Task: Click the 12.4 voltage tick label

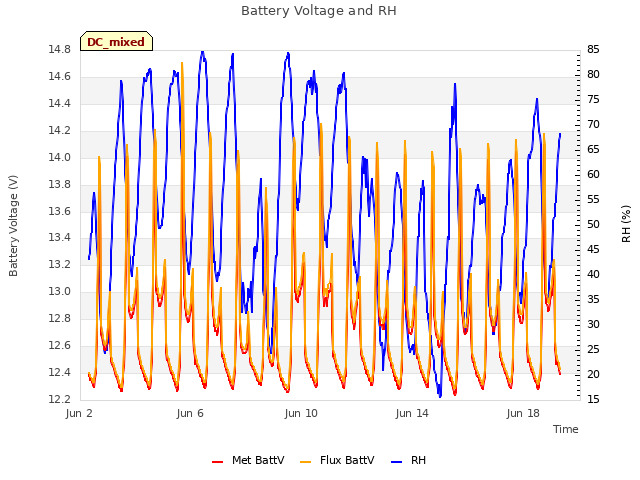Action: pyautogui.click(x=59, y=373)
